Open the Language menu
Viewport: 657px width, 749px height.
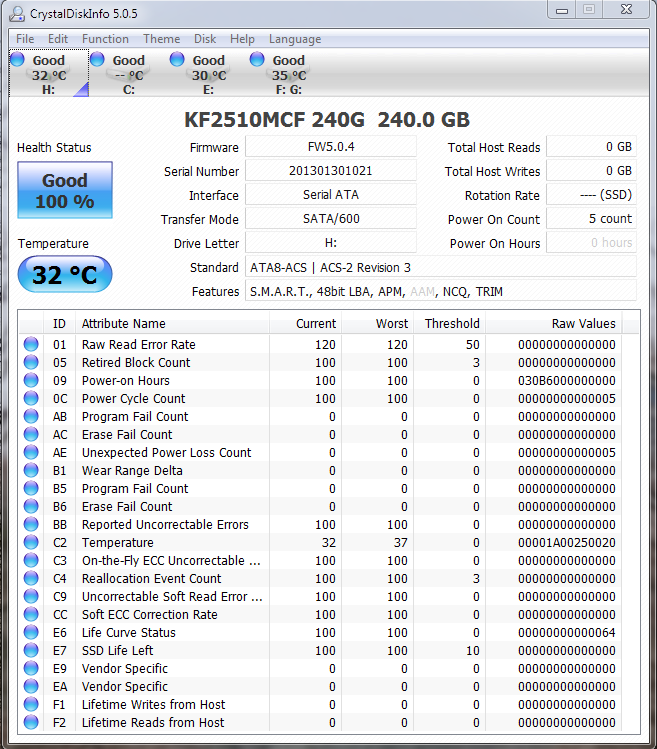tap(295, 39)
